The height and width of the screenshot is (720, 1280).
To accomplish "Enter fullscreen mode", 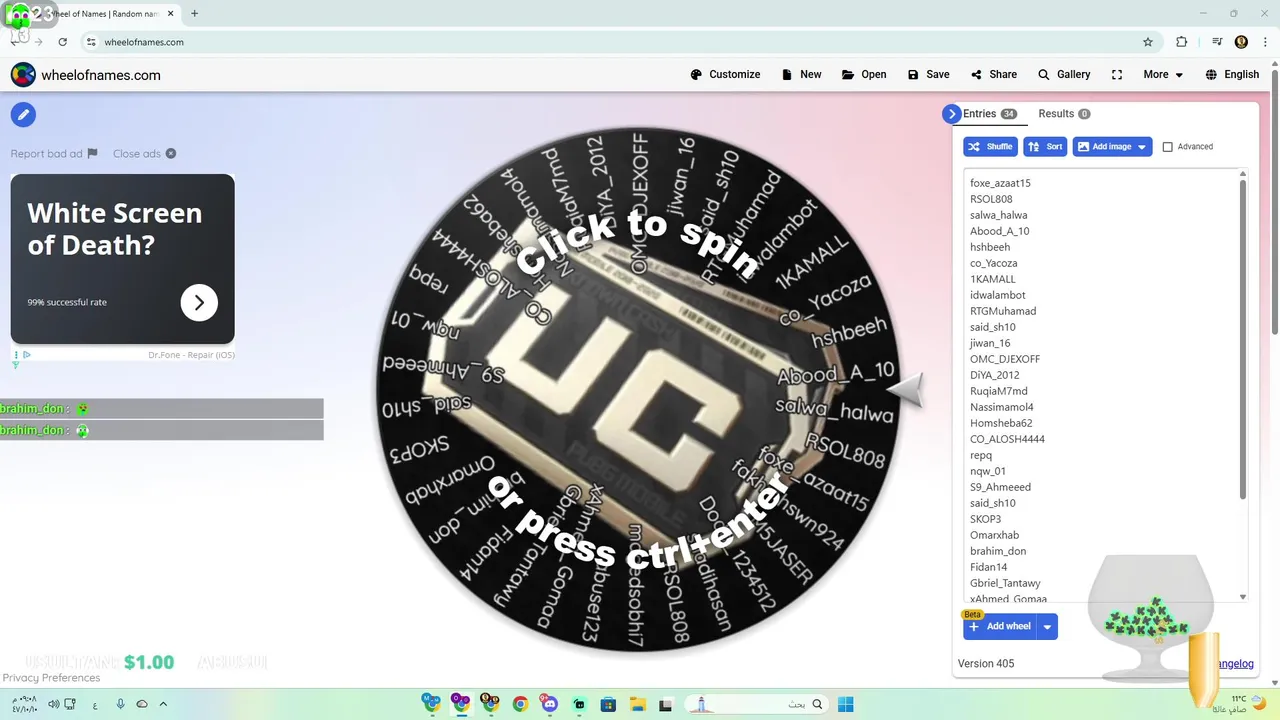I will pos(1117,74).
